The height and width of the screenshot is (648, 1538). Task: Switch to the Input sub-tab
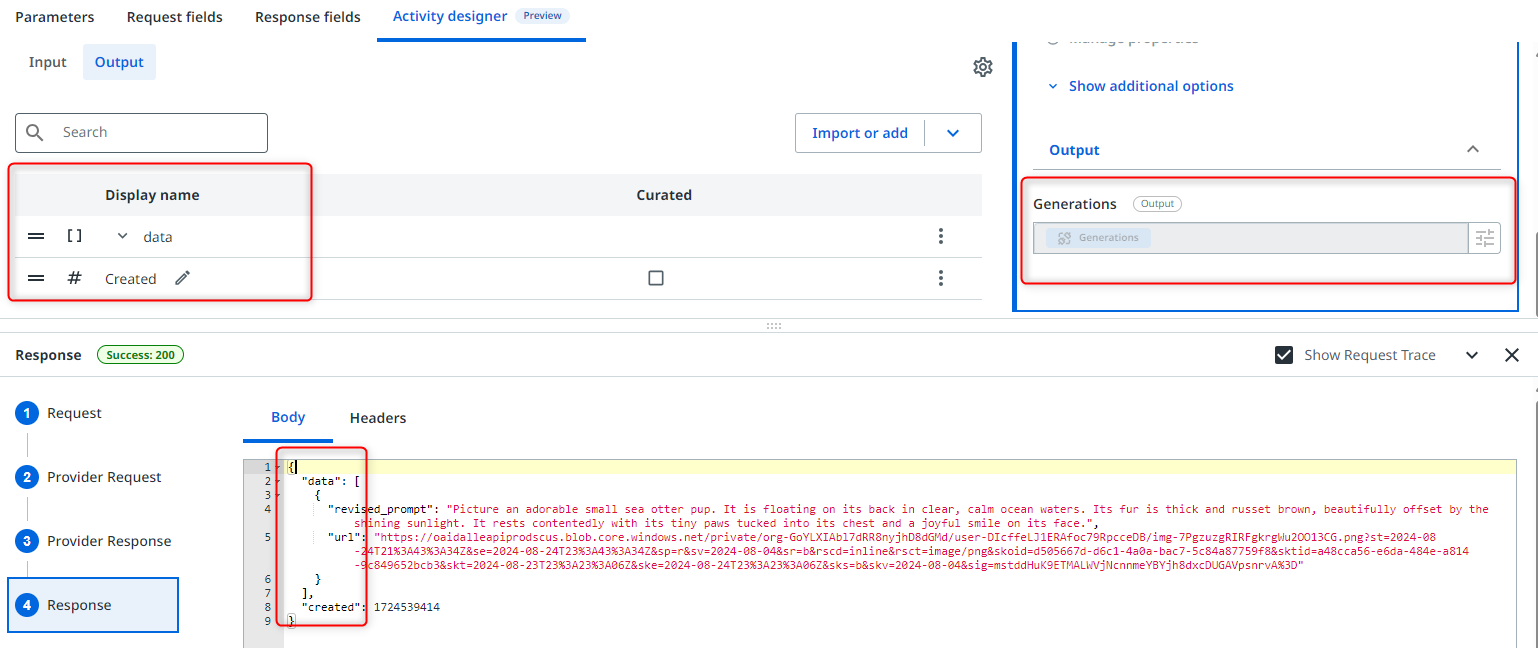coord(47,62)
